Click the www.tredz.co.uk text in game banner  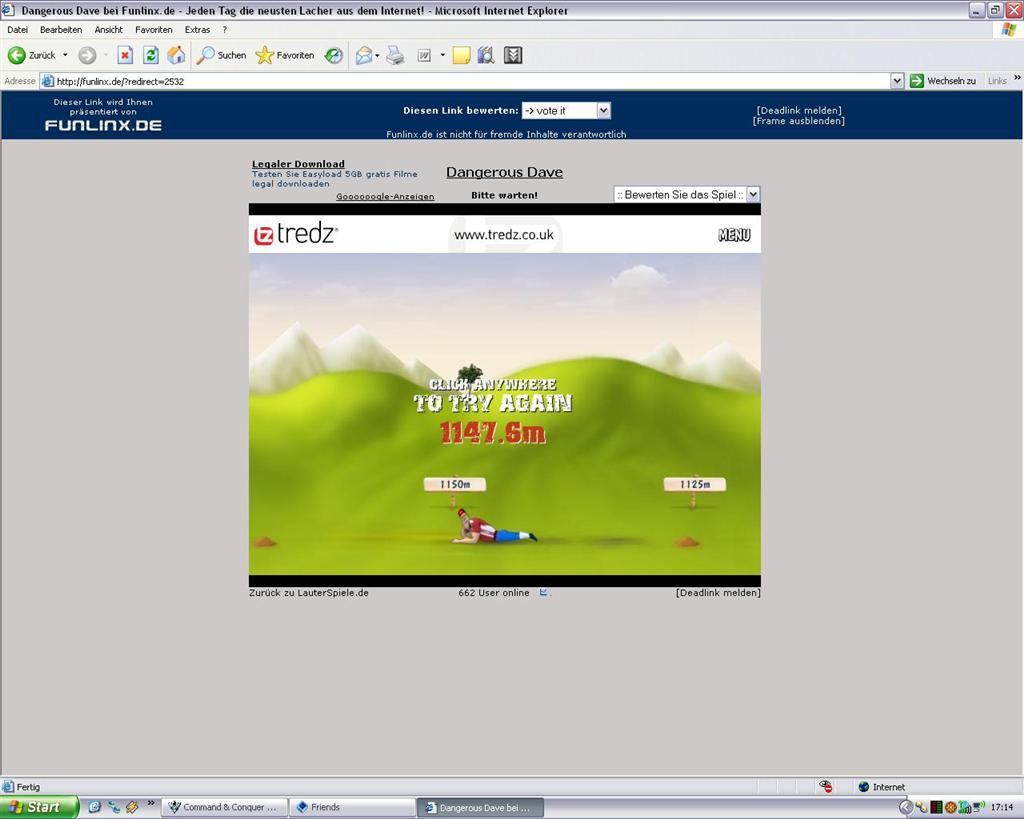504,234
